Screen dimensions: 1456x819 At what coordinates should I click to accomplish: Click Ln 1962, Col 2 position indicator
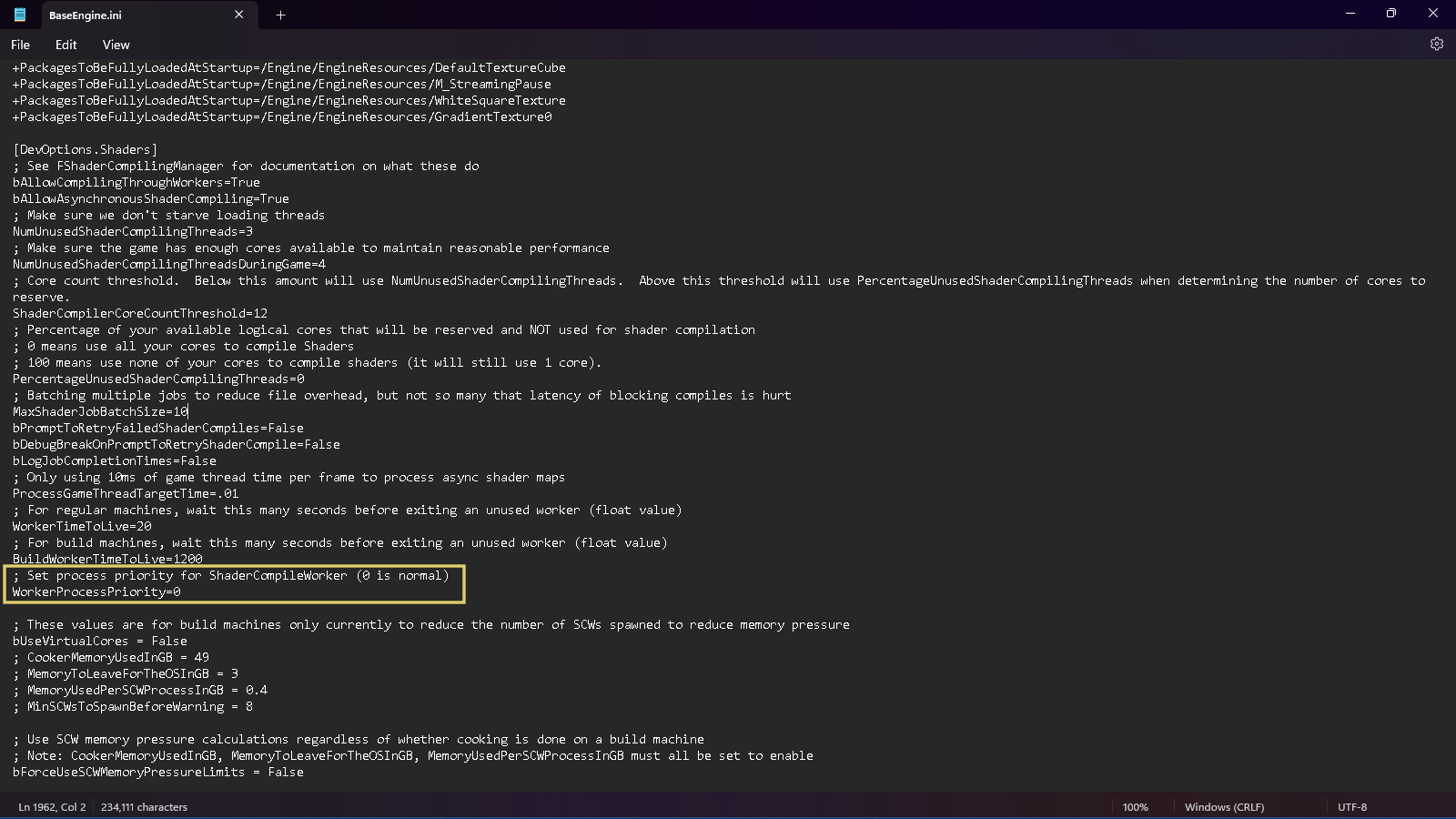click(52, 807)
